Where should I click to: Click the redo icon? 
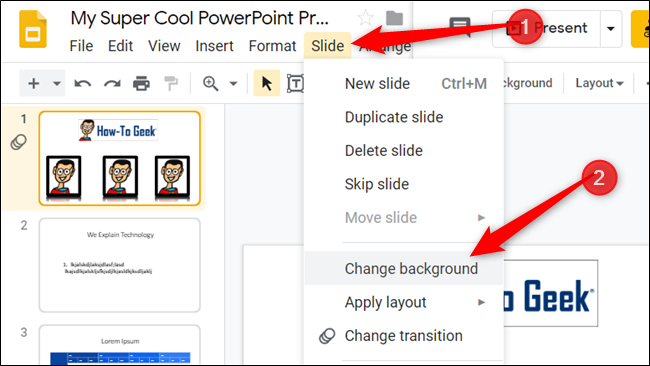pos(112,84)
